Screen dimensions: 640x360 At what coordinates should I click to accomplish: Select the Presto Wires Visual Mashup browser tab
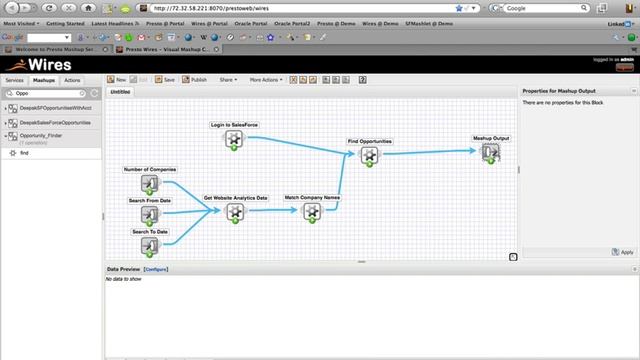pyautogui.click(x=167, y=49)
